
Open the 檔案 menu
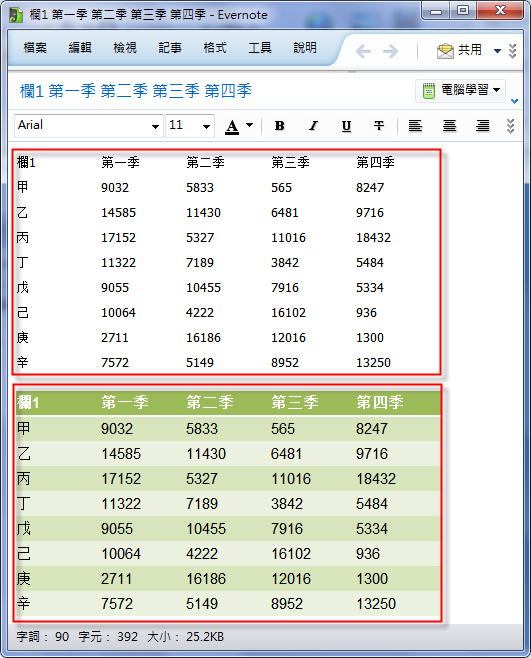pyautogui.click(x=35, y=48)
